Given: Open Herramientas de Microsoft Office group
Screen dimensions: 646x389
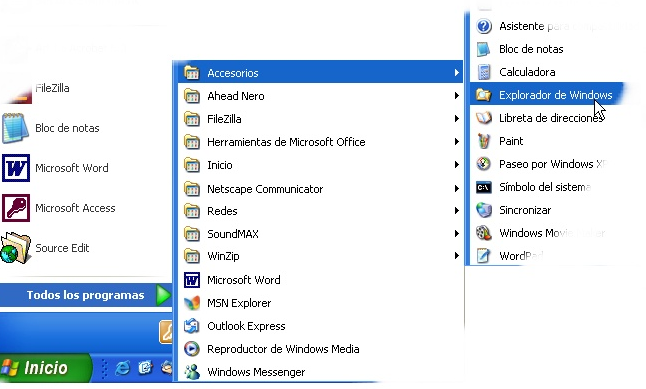Looking at the screenshot, I should click(x=321, y=142).
